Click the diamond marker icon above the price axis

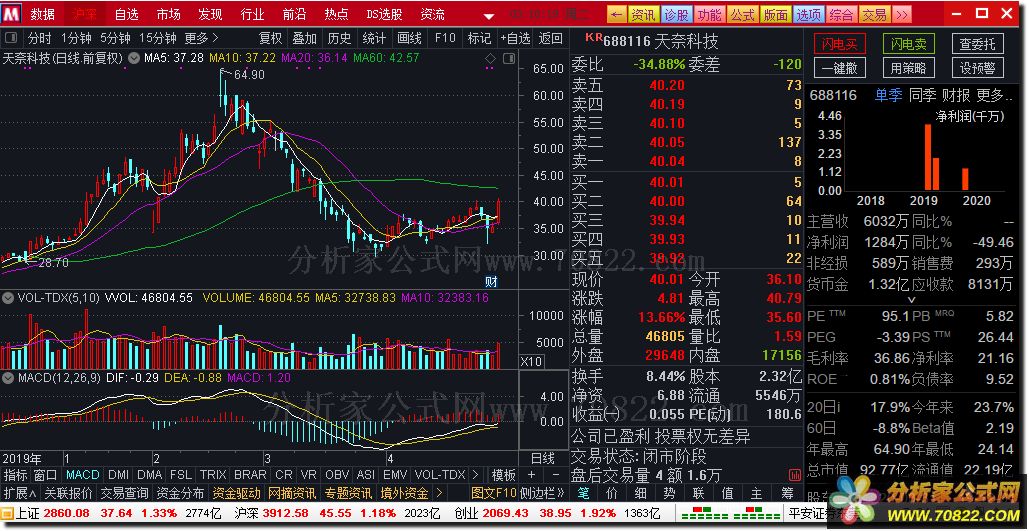[x=490, y=59]
